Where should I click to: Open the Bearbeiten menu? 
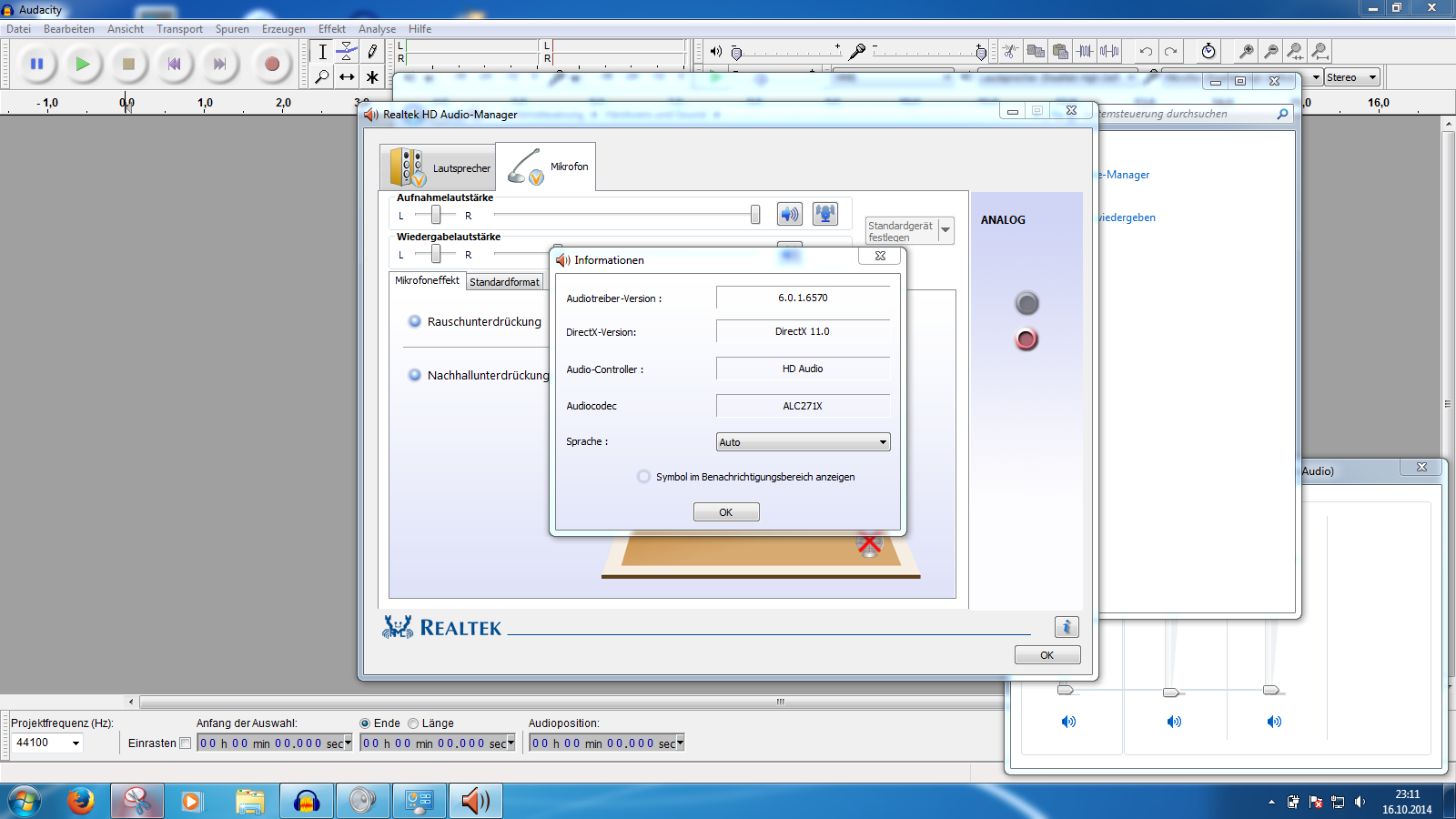69,29
